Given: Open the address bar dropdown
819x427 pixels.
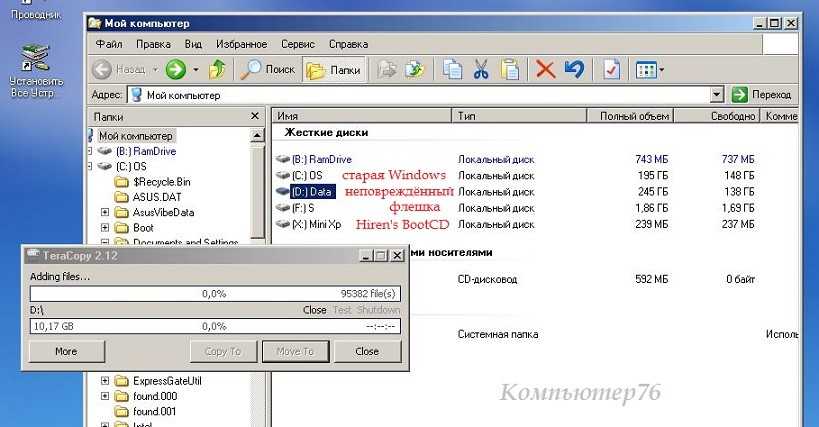Looking at the screenshot, I should tap(717, 95).
